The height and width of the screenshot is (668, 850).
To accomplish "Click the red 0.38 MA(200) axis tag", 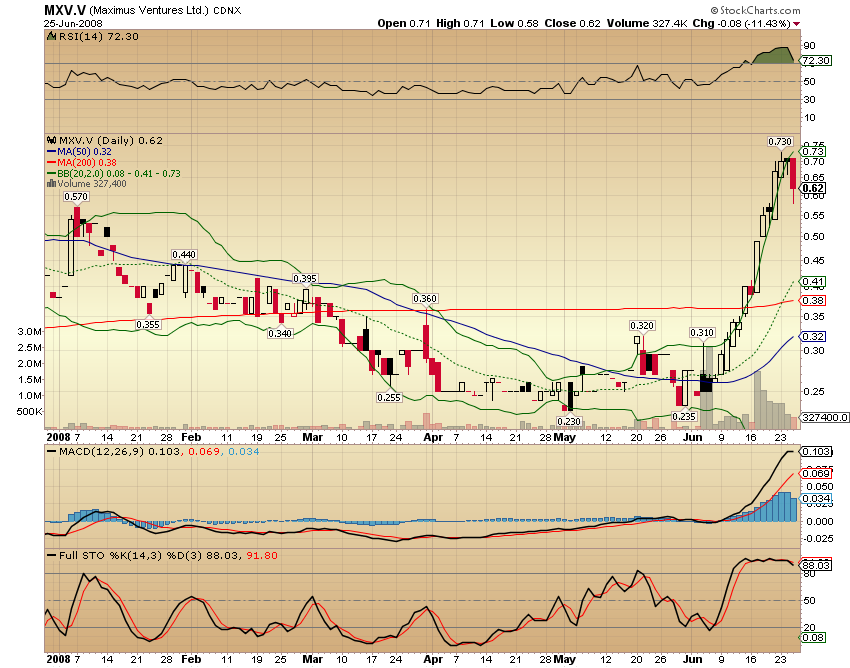I will [814, 300].
